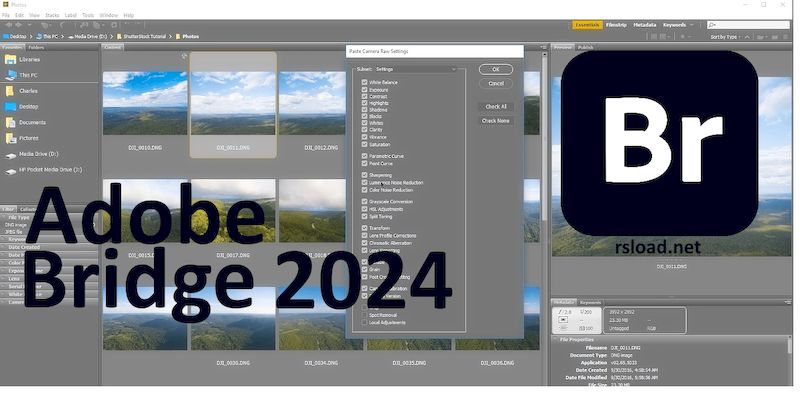Open the Subset Settings dropdown

415,69
